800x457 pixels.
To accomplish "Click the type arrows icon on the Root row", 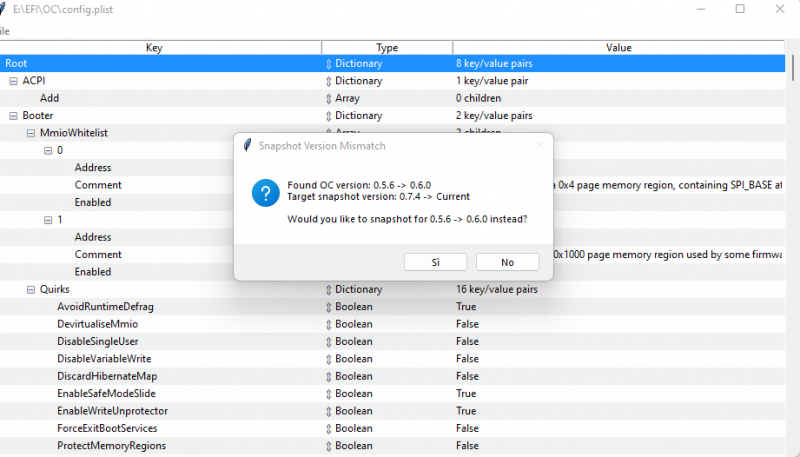I will click(329, 64).
